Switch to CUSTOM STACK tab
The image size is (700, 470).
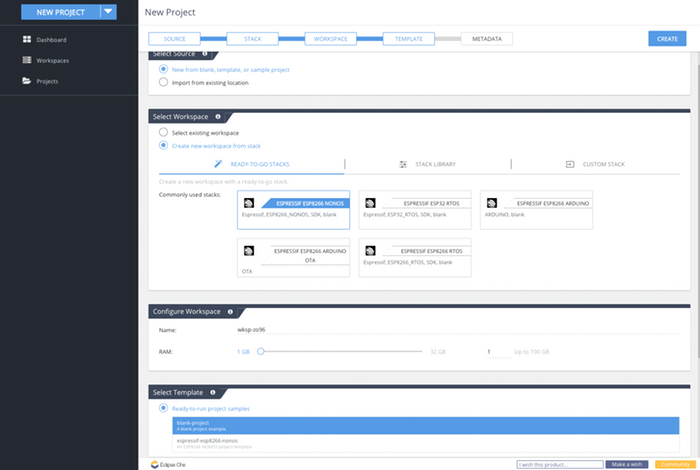click(x=596, y=164)
